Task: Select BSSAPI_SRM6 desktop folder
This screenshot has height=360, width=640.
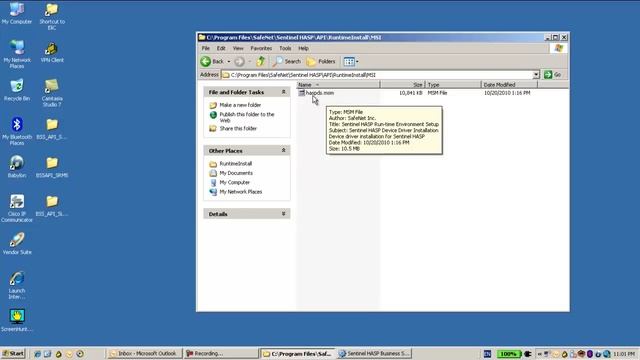Action: coord(52,167)
